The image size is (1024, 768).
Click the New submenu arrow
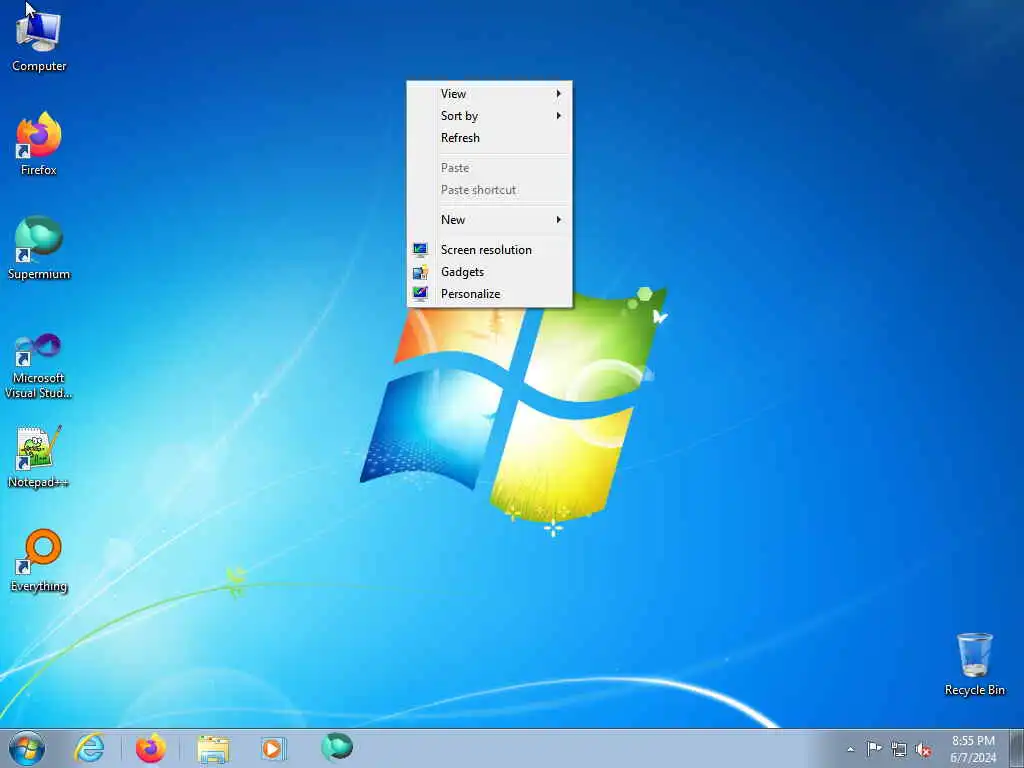tap(558, 220)
